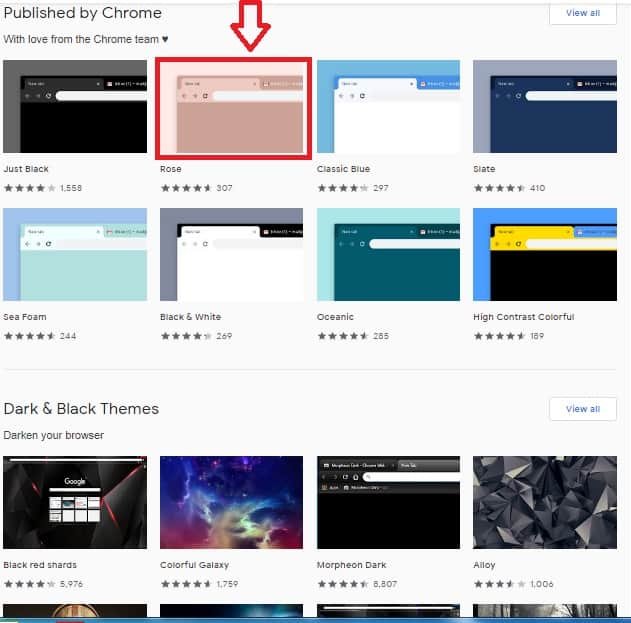Click the Black red shards title
The image size is (631, 623).
pos(40,565)
